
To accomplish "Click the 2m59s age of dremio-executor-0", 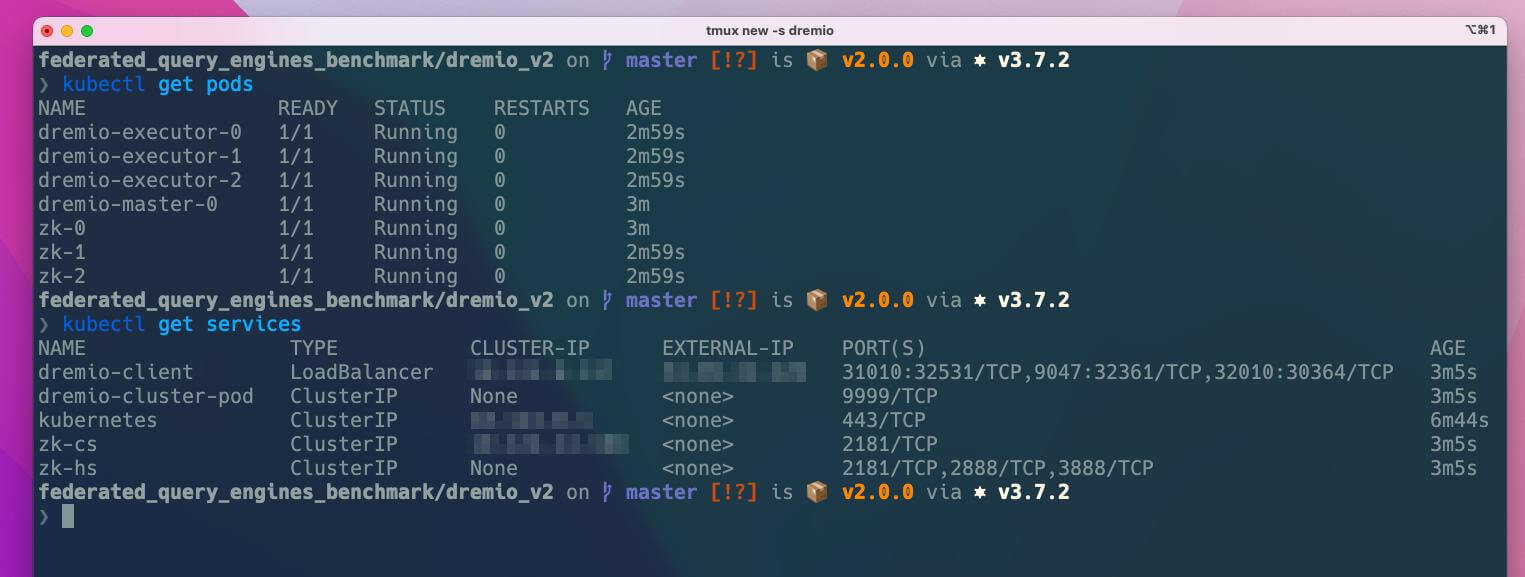I will pos(656,132).
